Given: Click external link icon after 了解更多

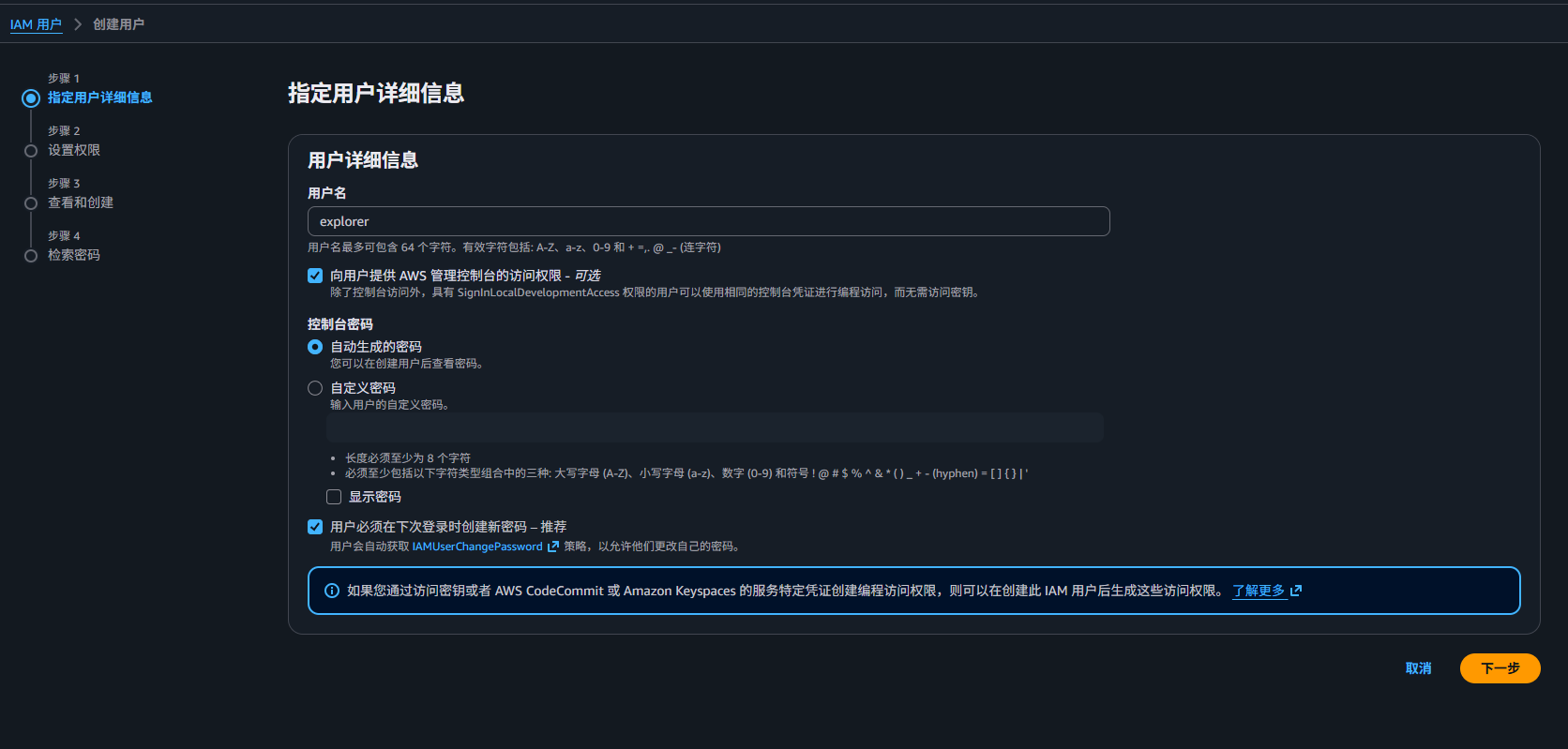Looking at the screenshot, I should click(x=1296, y=591).
